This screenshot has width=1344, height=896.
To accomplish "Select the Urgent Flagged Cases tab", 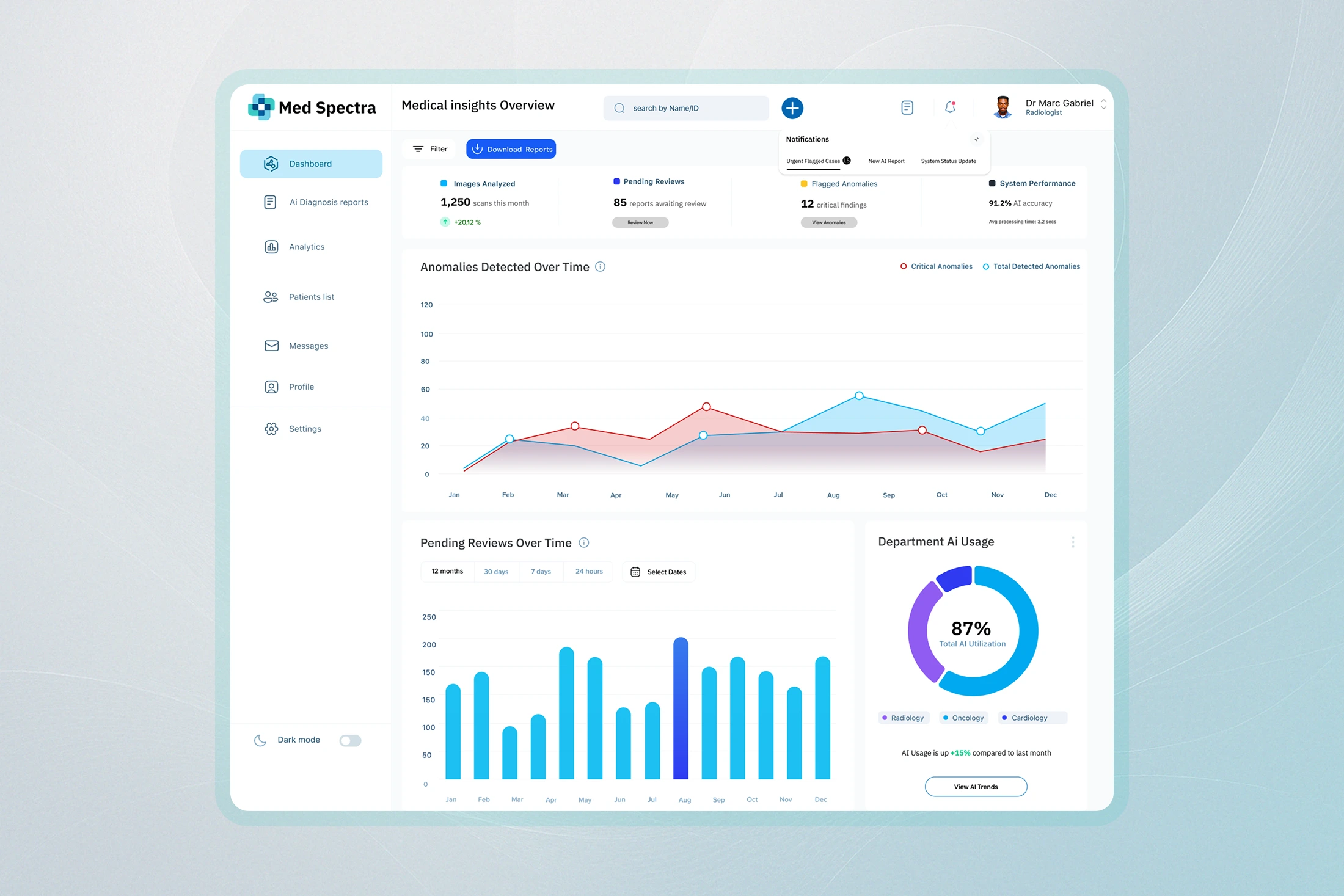I will pyautogui.click(x=818, y=161).
